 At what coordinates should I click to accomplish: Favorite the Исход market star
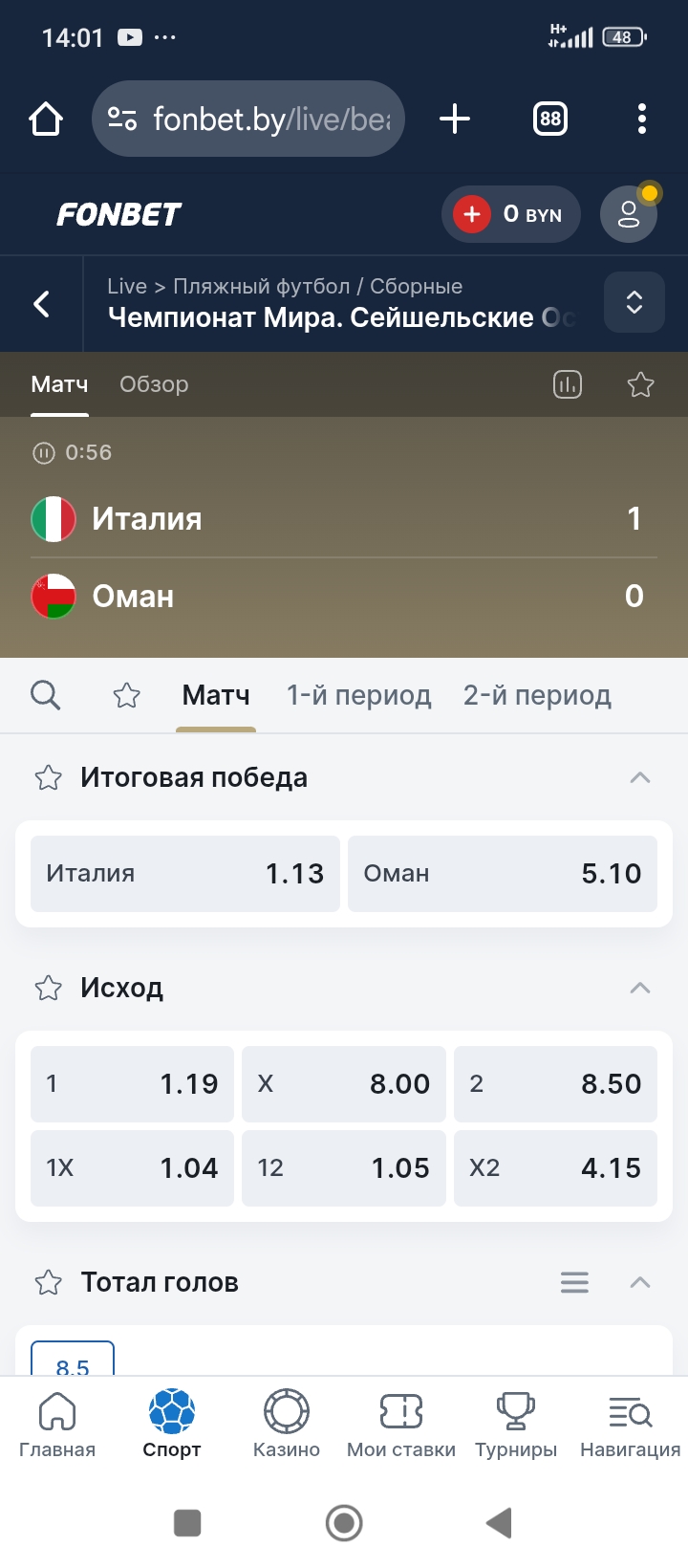tap(49, 988)
